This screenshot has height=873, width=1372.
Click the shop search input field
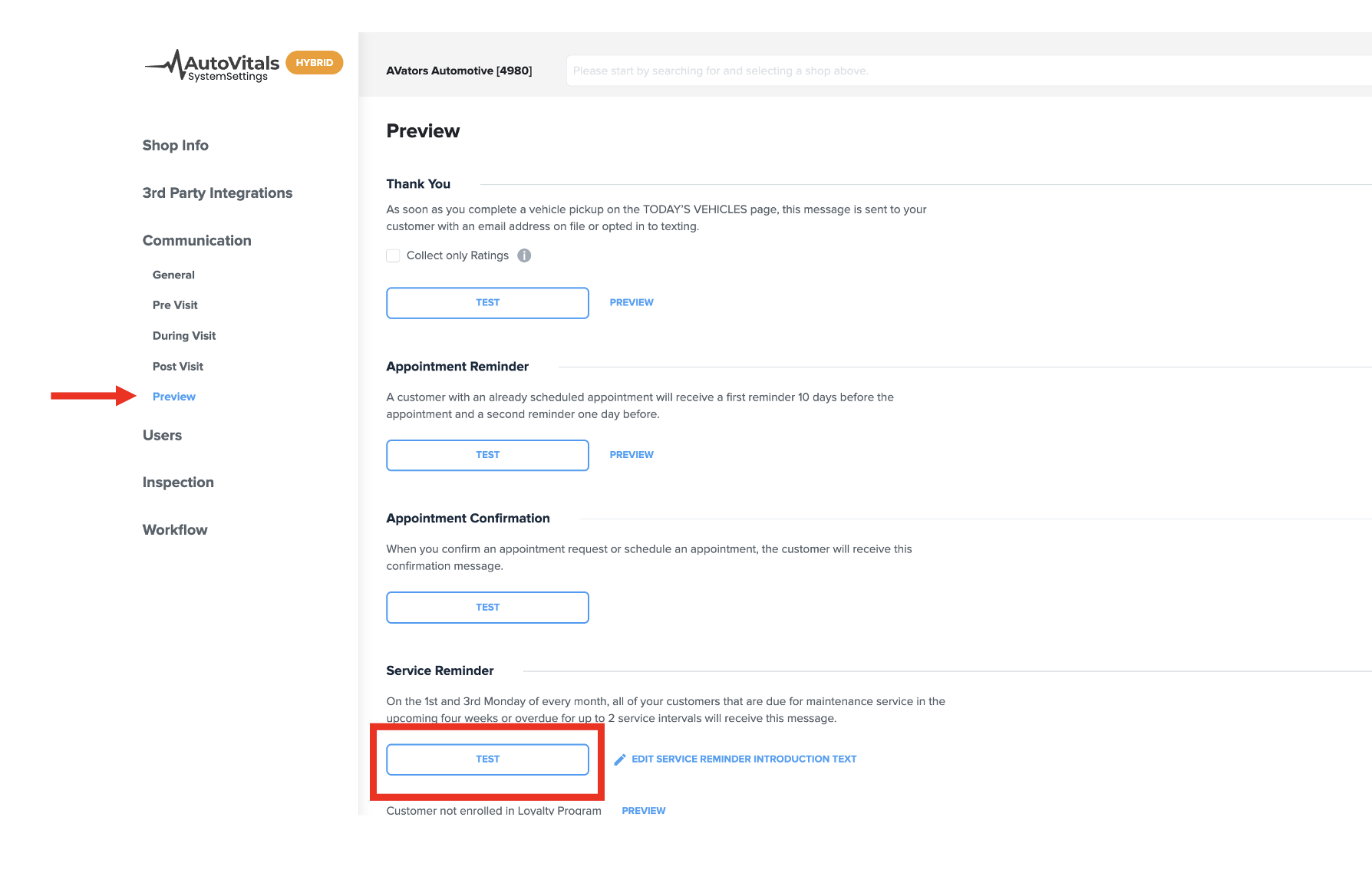[968, 71]
